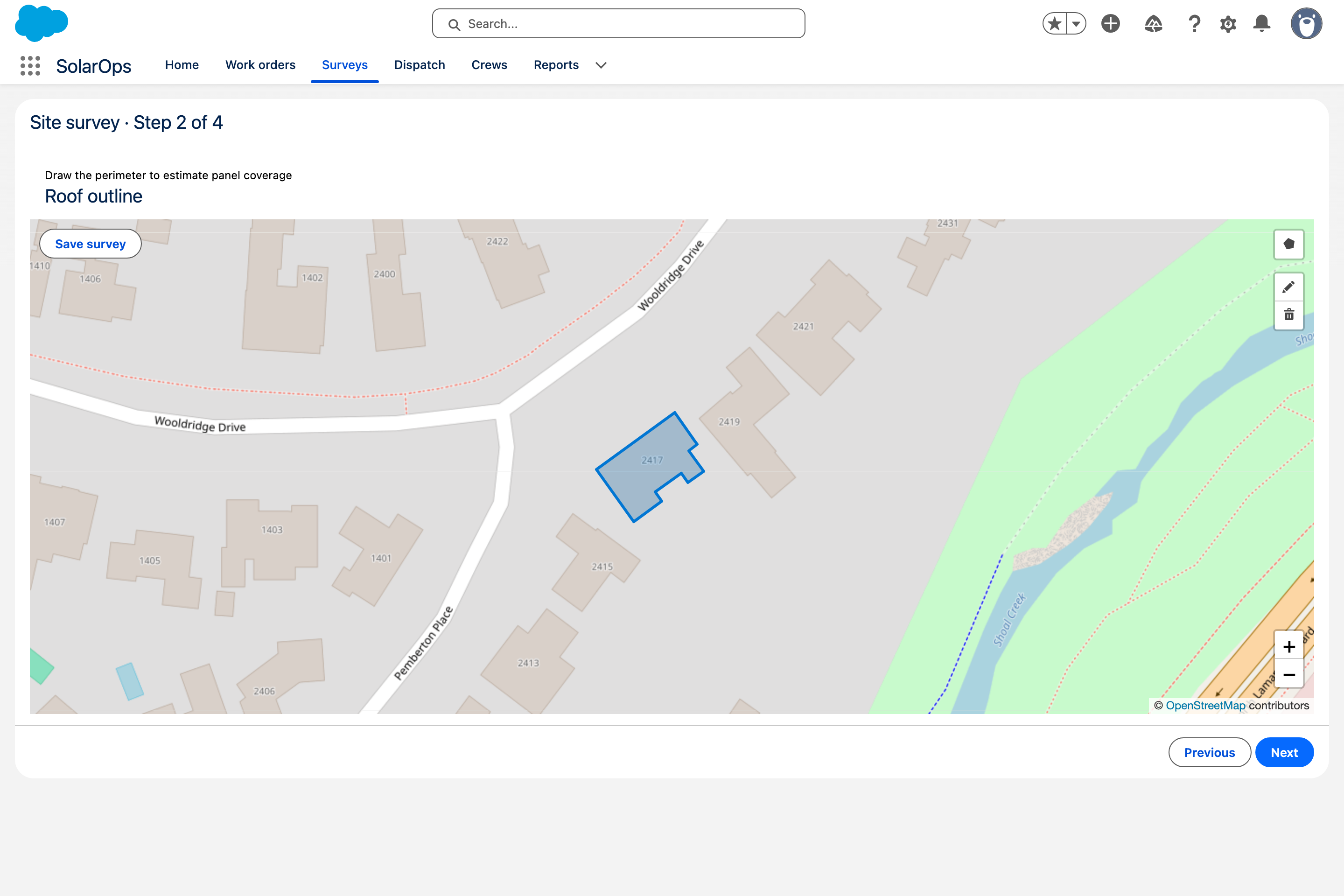The height and width of the screenshot is (896, 1344).
Task: Go to the Home tab
Action: pyautogui.click(x=182, y=65)
